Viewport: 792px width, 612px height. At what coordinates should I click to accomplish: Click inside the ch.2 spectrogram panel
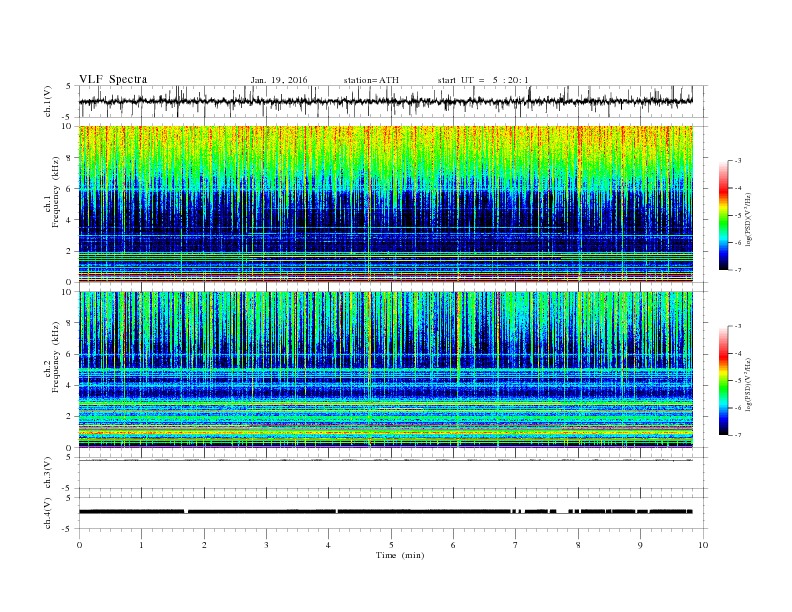(x=386, y=369)
